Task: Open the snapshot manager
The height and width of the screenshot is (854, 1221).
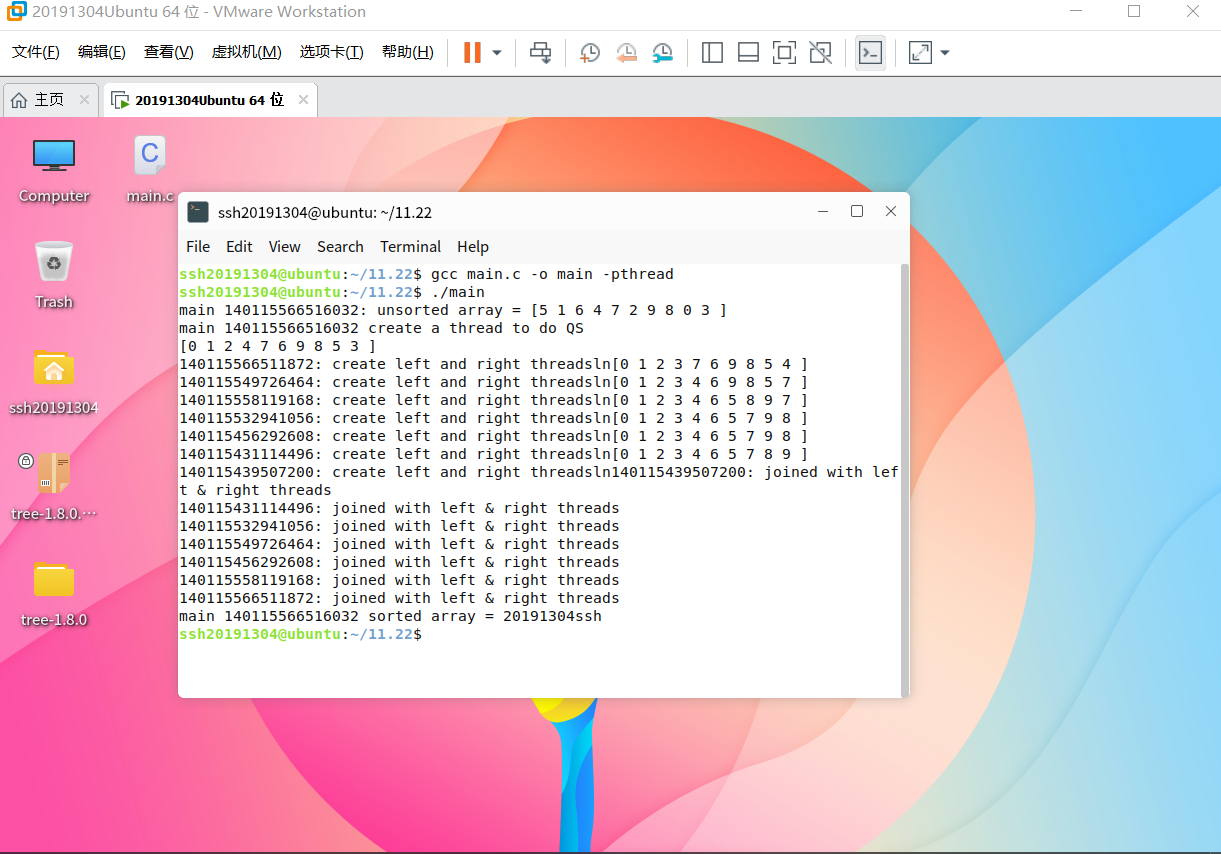Action: point(662,52)
